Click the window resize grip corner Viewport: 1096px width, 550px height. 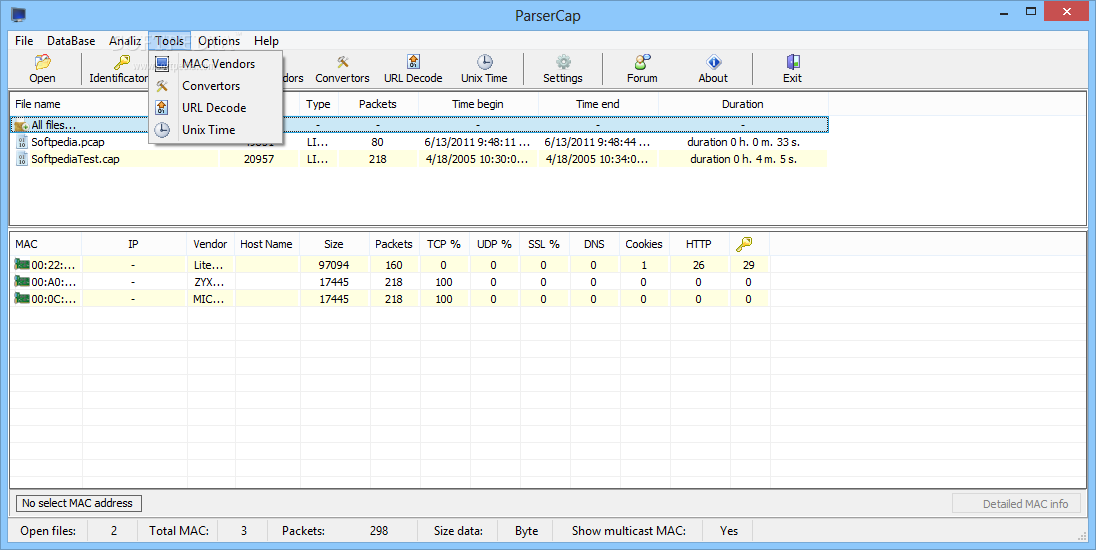click(x=1083, y=536)
